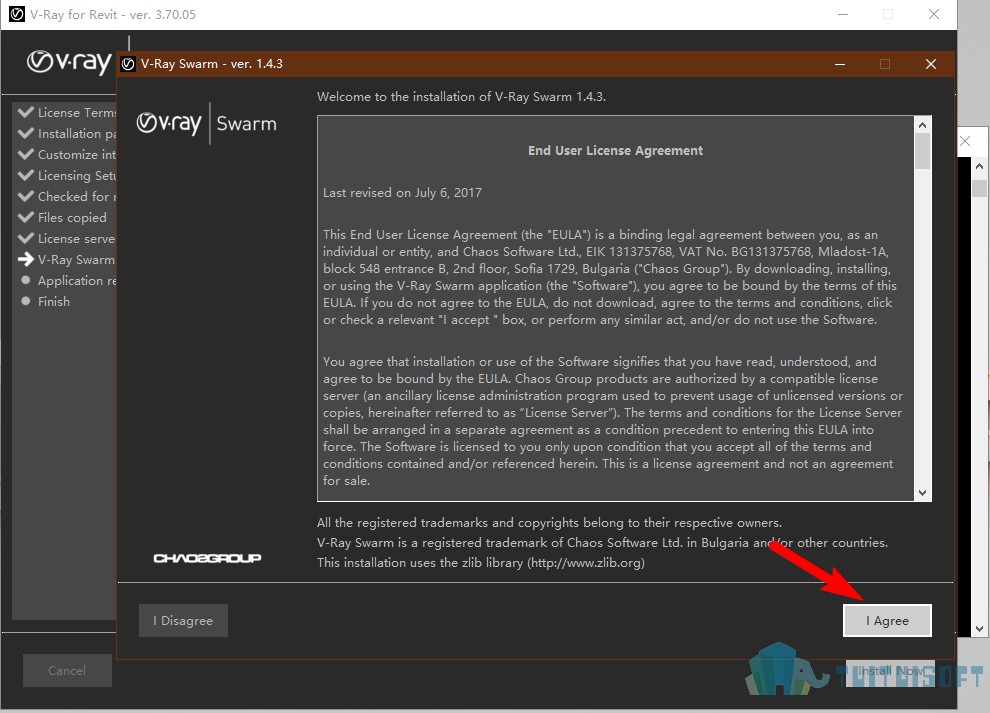Click the checkmark beside Files copied step
990x713 pixels.
pyautogui.click(x=26, y=217)
